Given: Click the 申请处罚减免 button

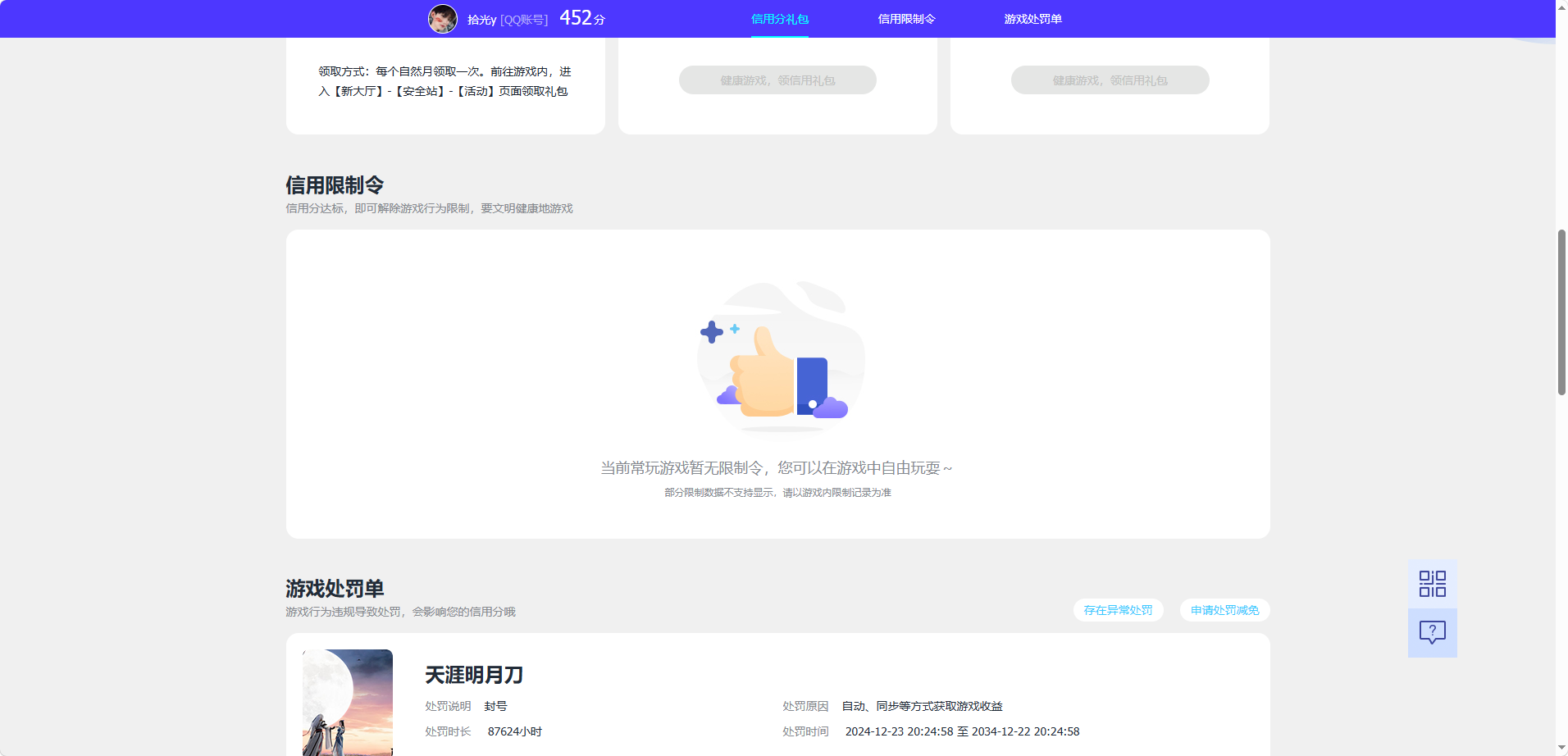Looking at the screenshot, I should (1224, 610).
